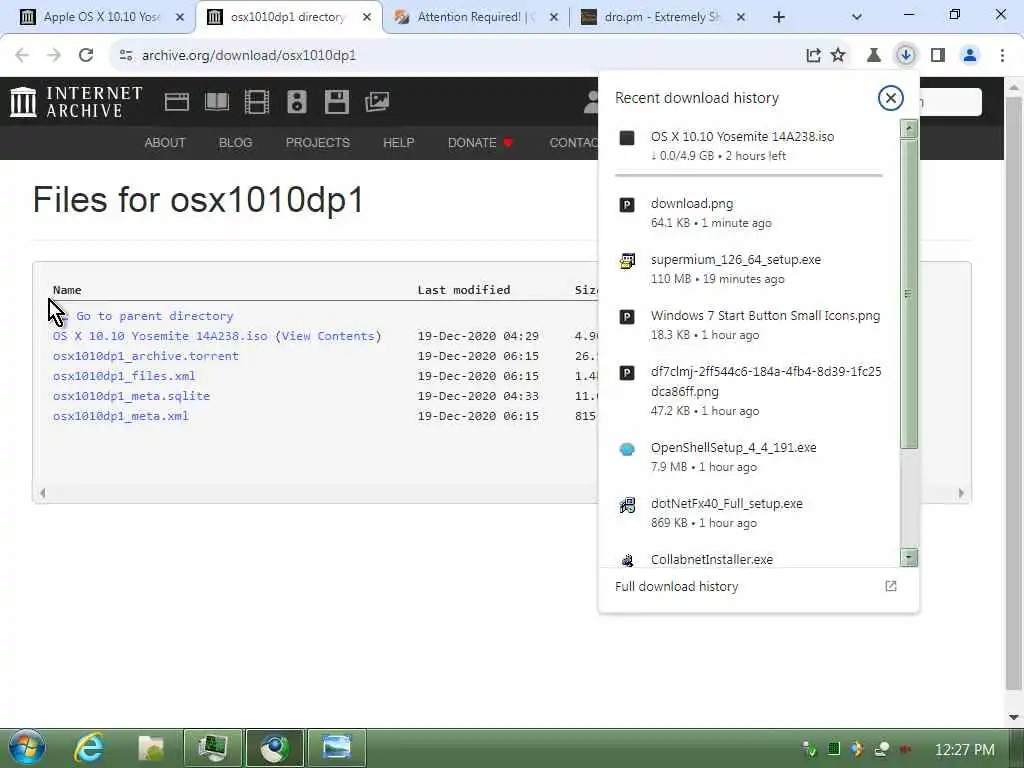Screen dimensions: 1024x768
Task: Click the browser back arrow
Action: [x=22, y=56]
